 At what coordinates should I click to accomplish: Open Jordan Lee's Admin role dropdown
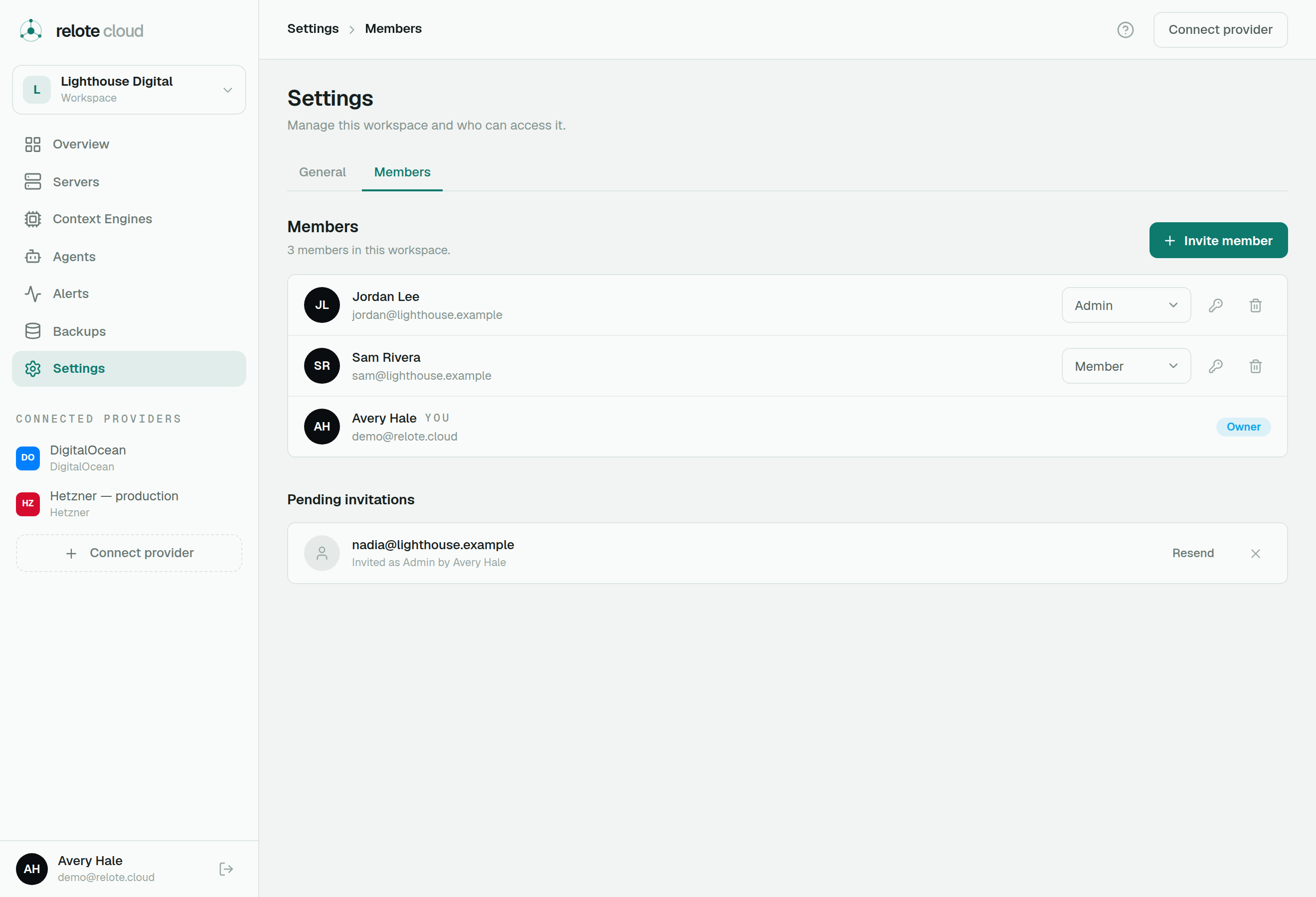click(x=1126, y=305)
